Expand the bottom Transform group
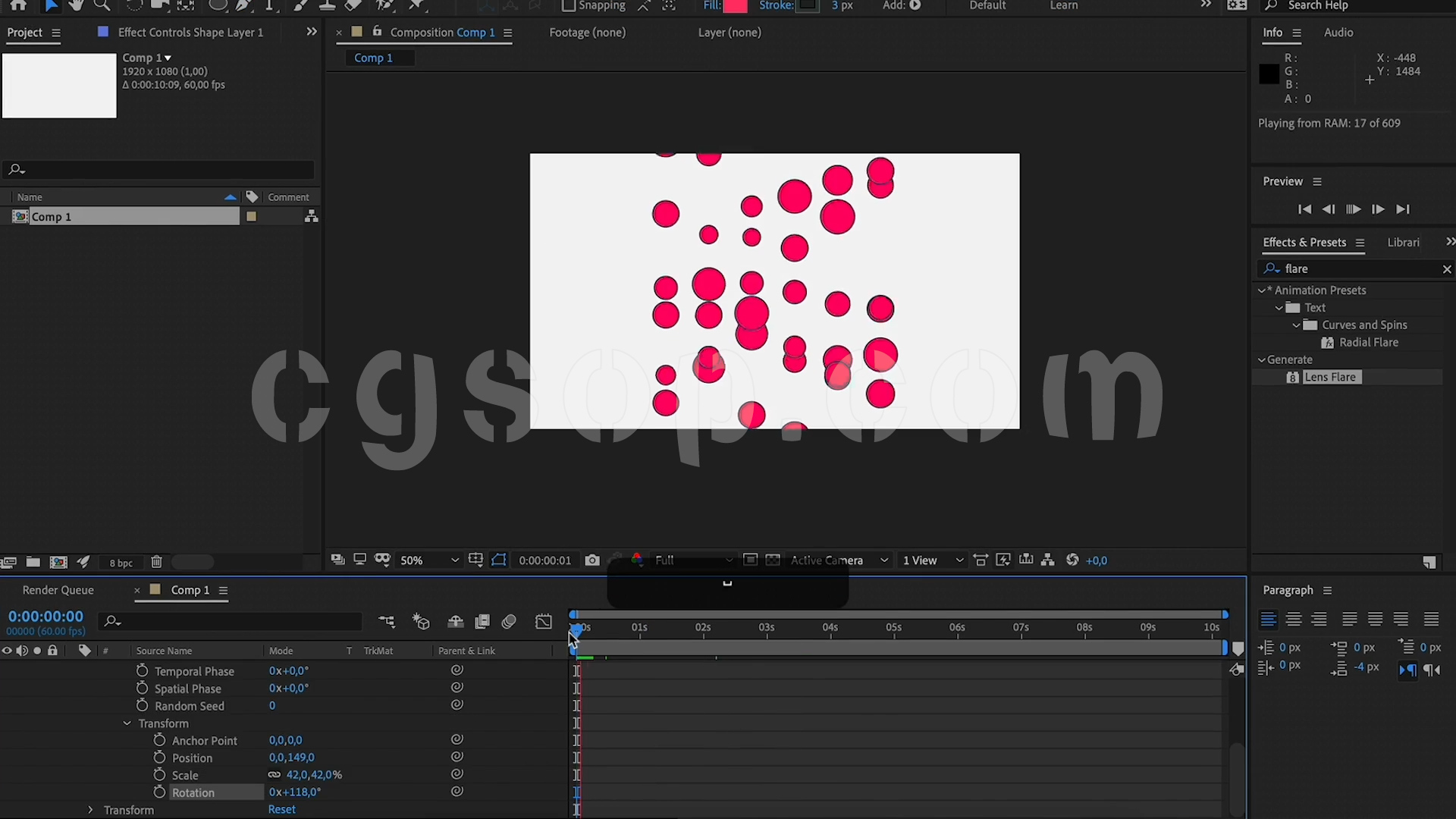1456x819 pixels. click(90, 810)
